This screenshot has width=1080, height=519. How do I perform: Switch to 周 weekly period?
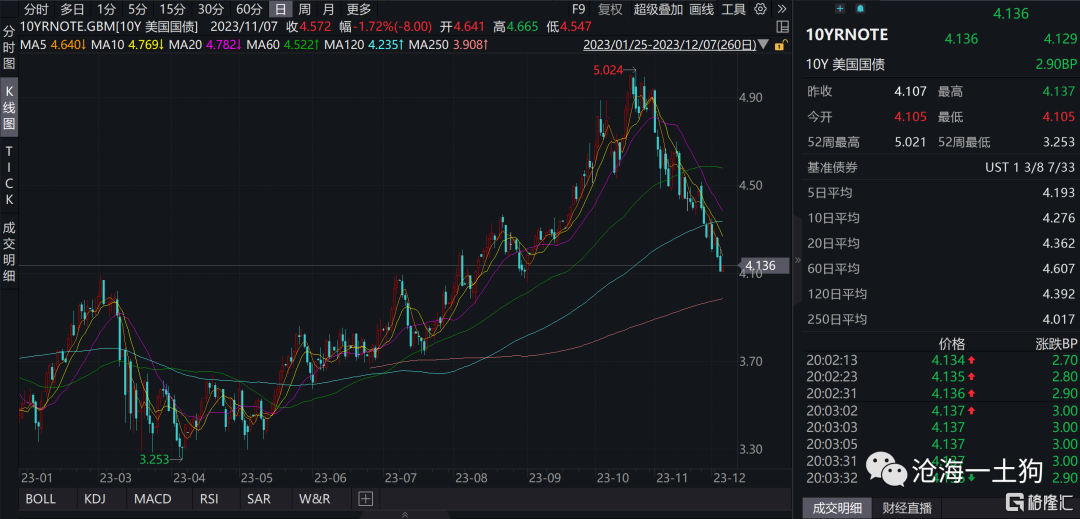(x=304, y=9)
